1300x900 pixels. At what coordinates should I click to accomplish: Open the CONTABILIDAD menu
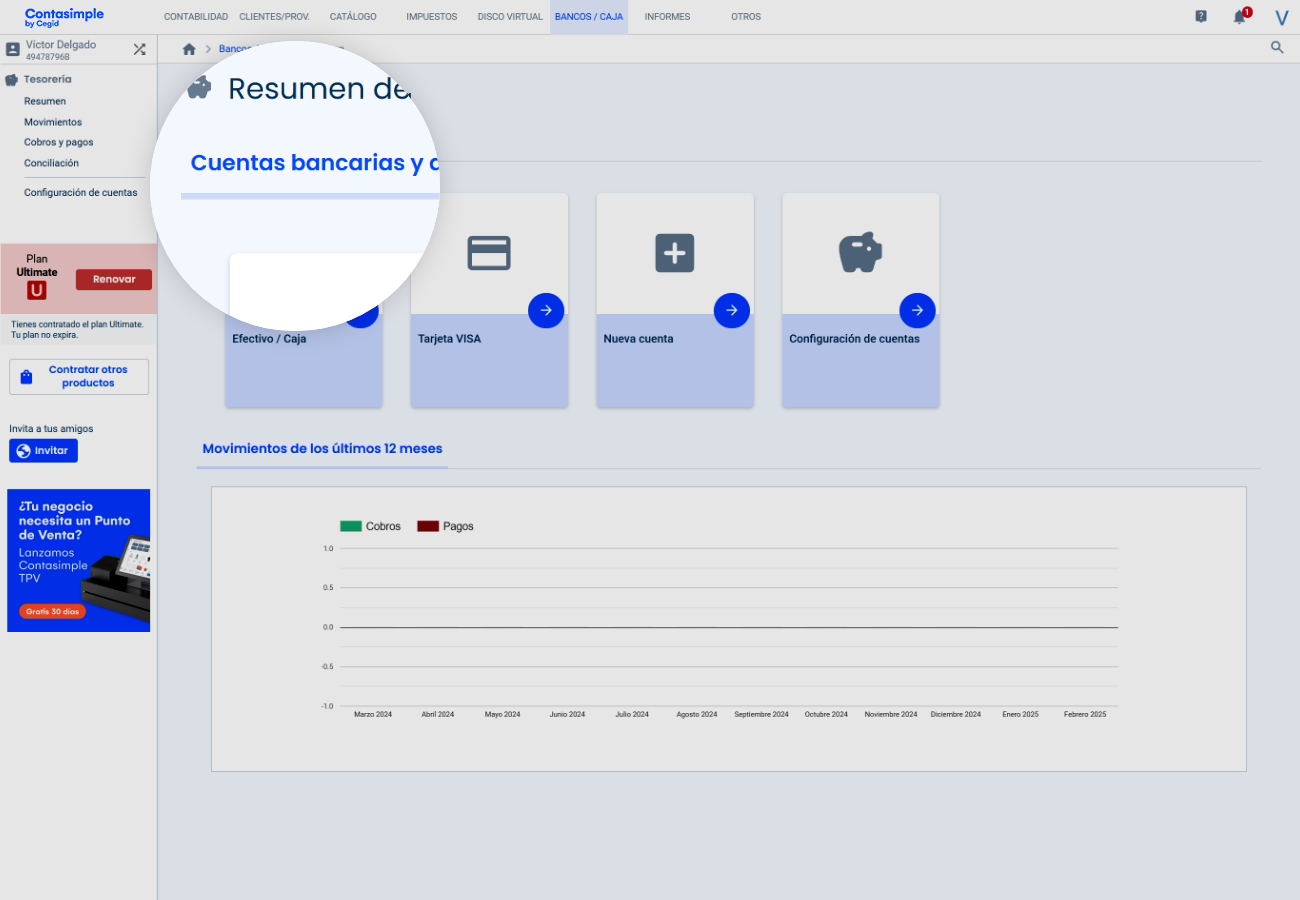coord(196,17)
